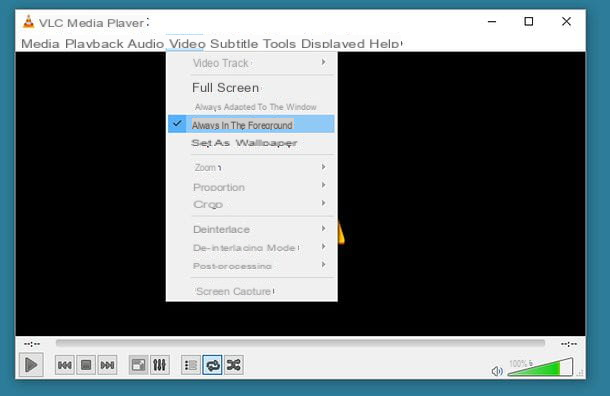
Task: Stop playback with the Stop button
Action: point(86,365)
